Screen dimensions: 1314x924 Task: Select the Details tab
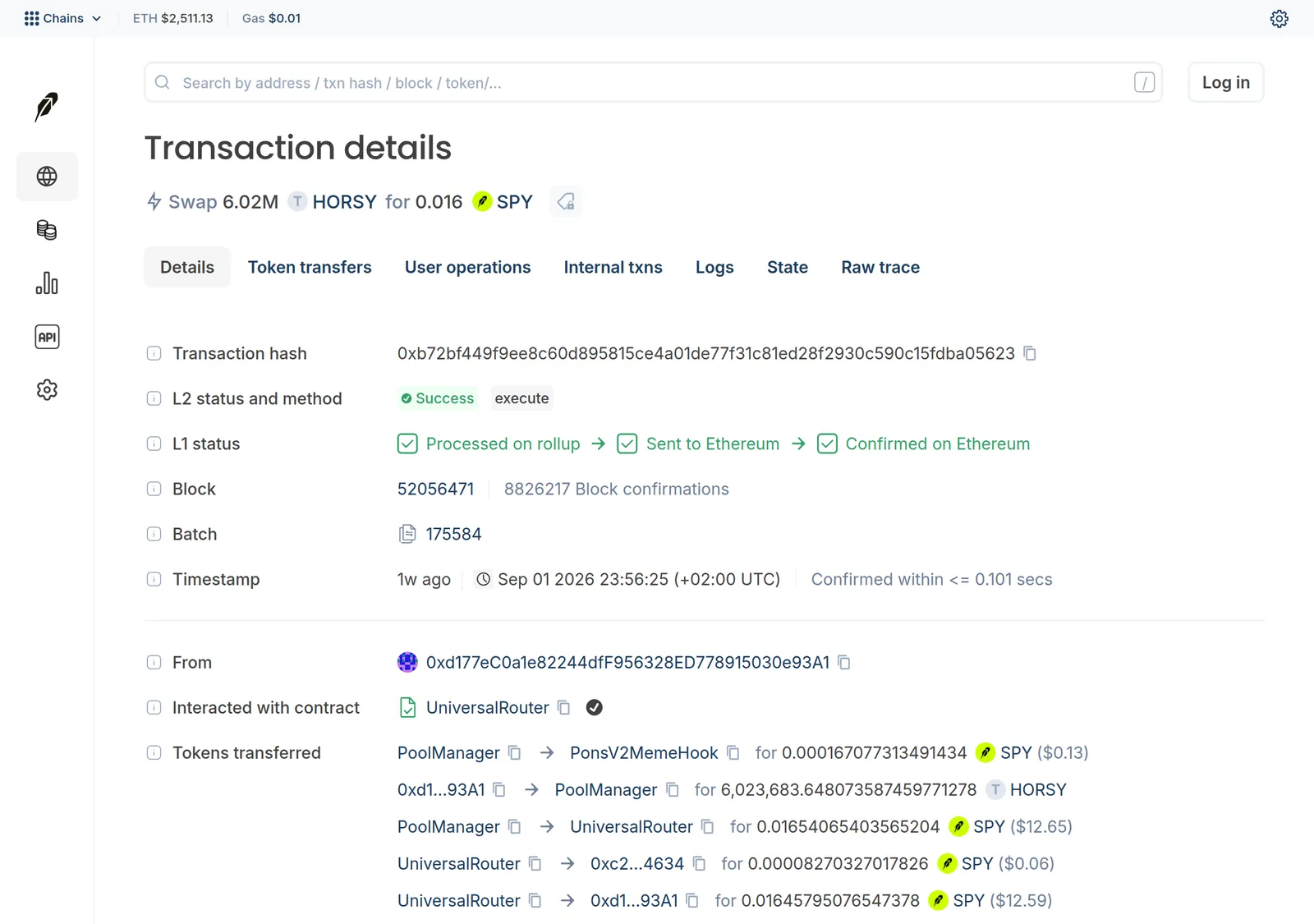point(187,267)
